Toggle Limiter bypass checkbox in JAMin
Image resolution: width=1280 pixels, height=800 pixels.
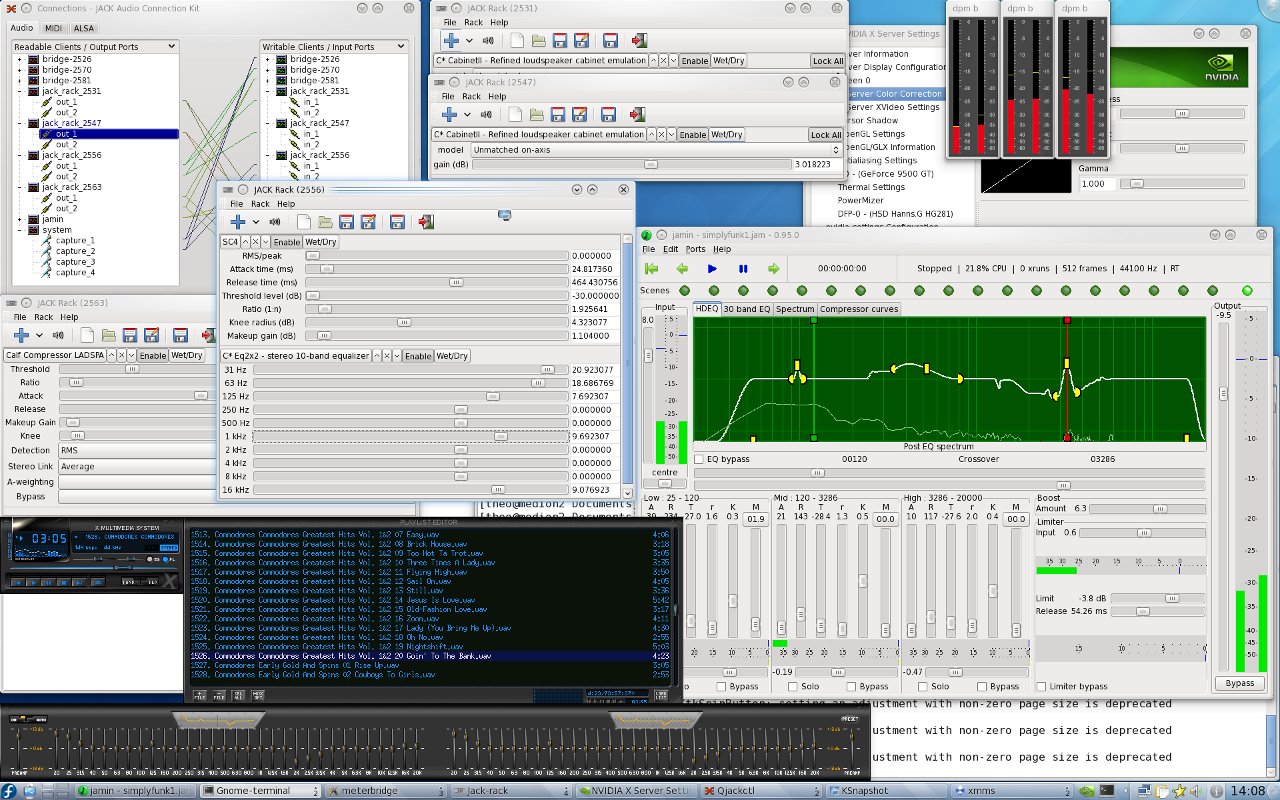(1042, 687)
